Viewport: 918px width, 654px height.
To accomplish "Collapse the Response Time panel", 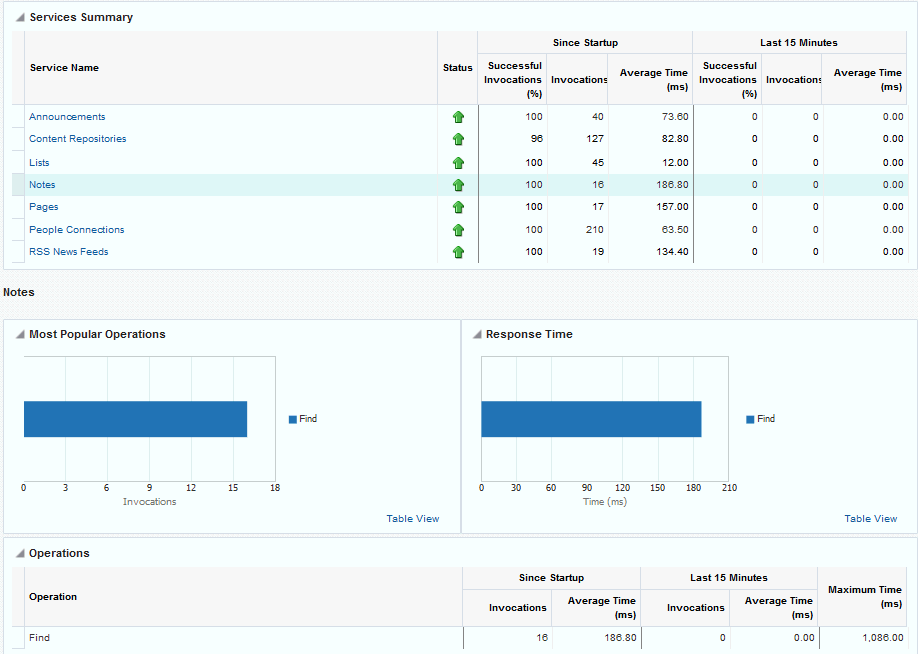I will click(x=477, y=335).
